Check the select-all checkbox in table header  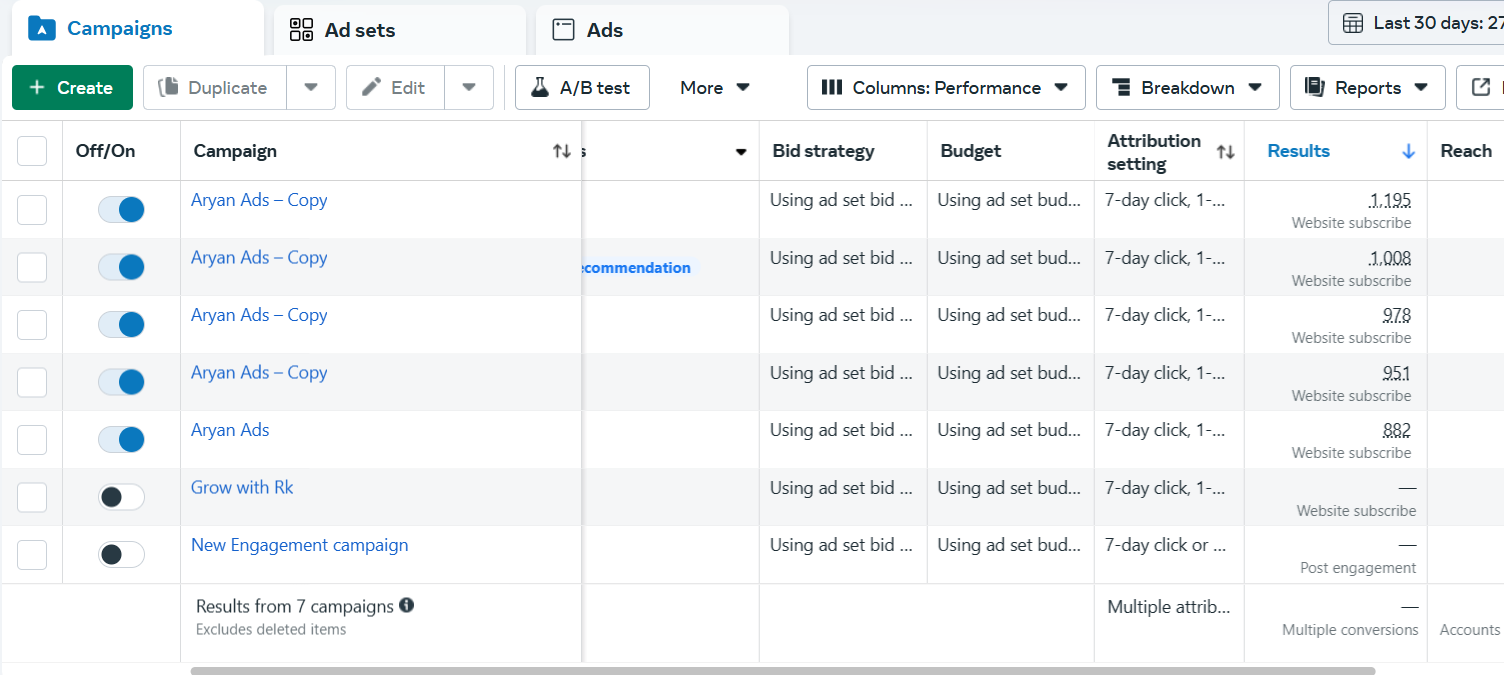pos(32,151)
